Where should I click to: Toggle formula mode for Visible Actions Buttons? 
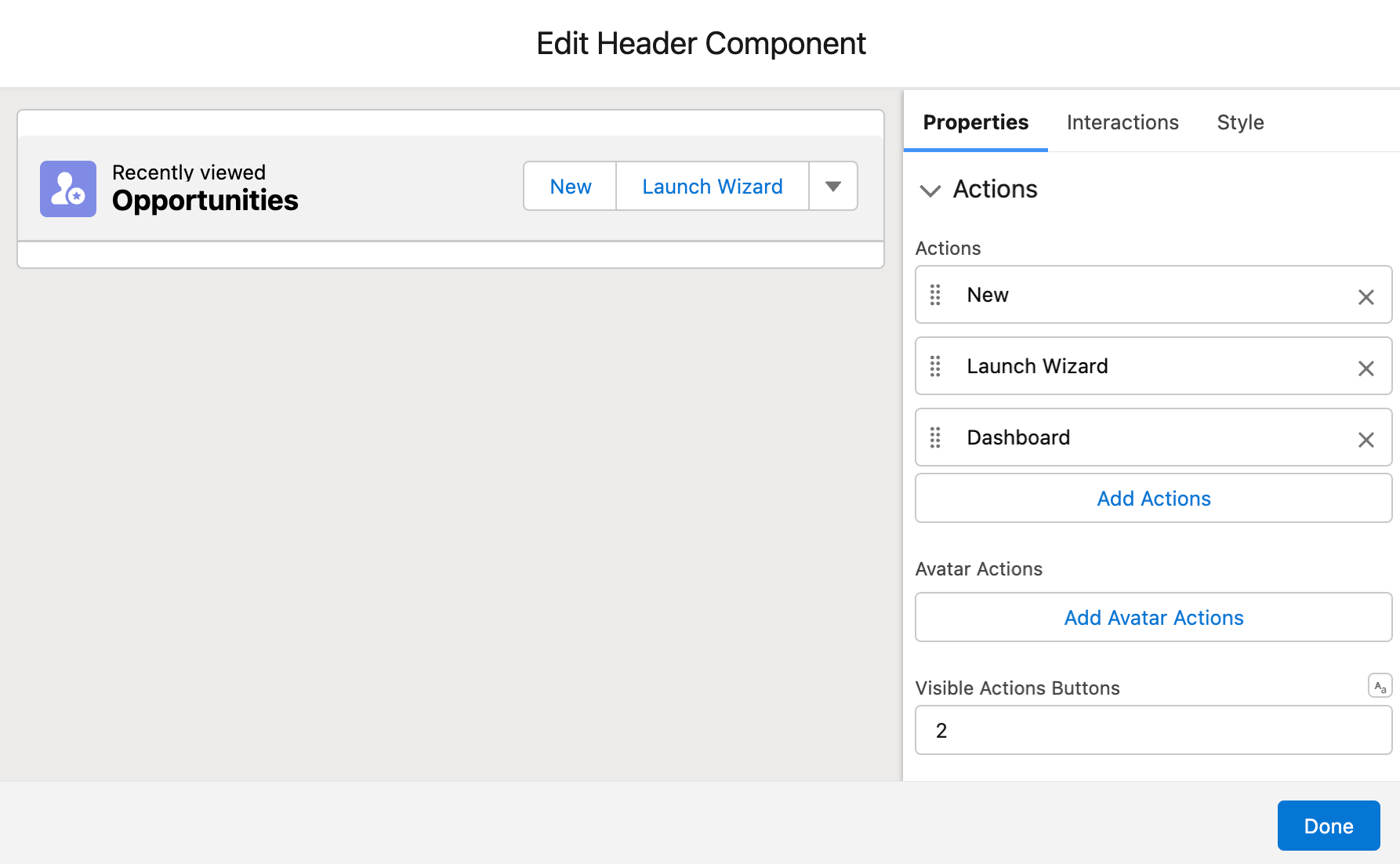pyautogui.click(x=1380, y=686)
